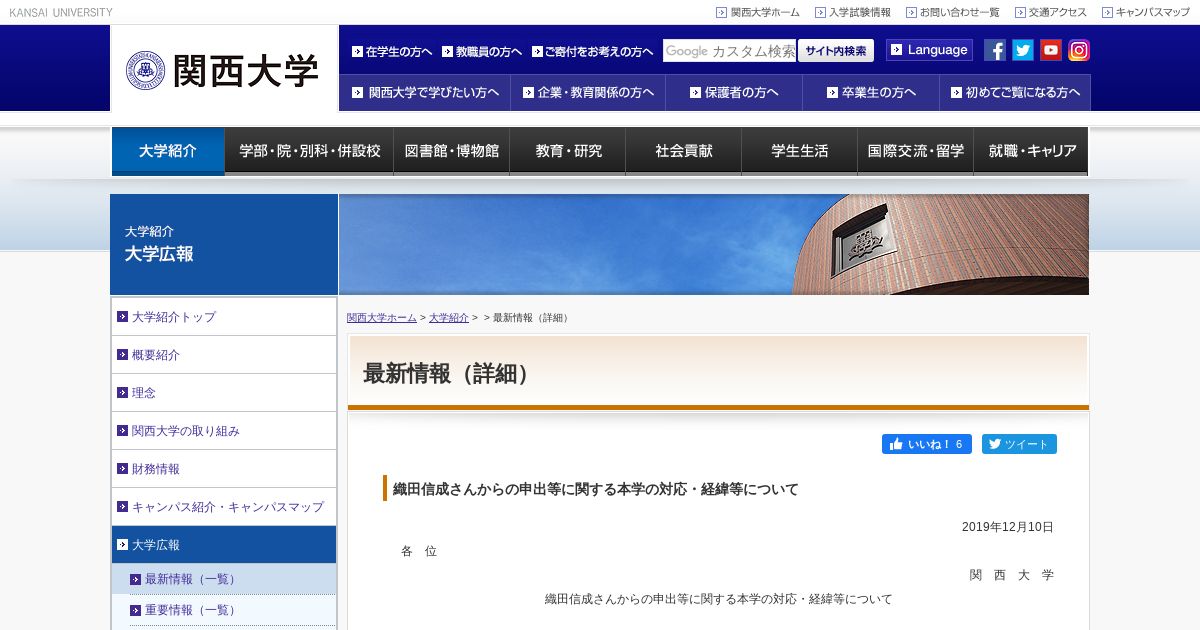1200x630 pixels.
Task: Click the 各 位 salutation text
Action: click(419, 551)
